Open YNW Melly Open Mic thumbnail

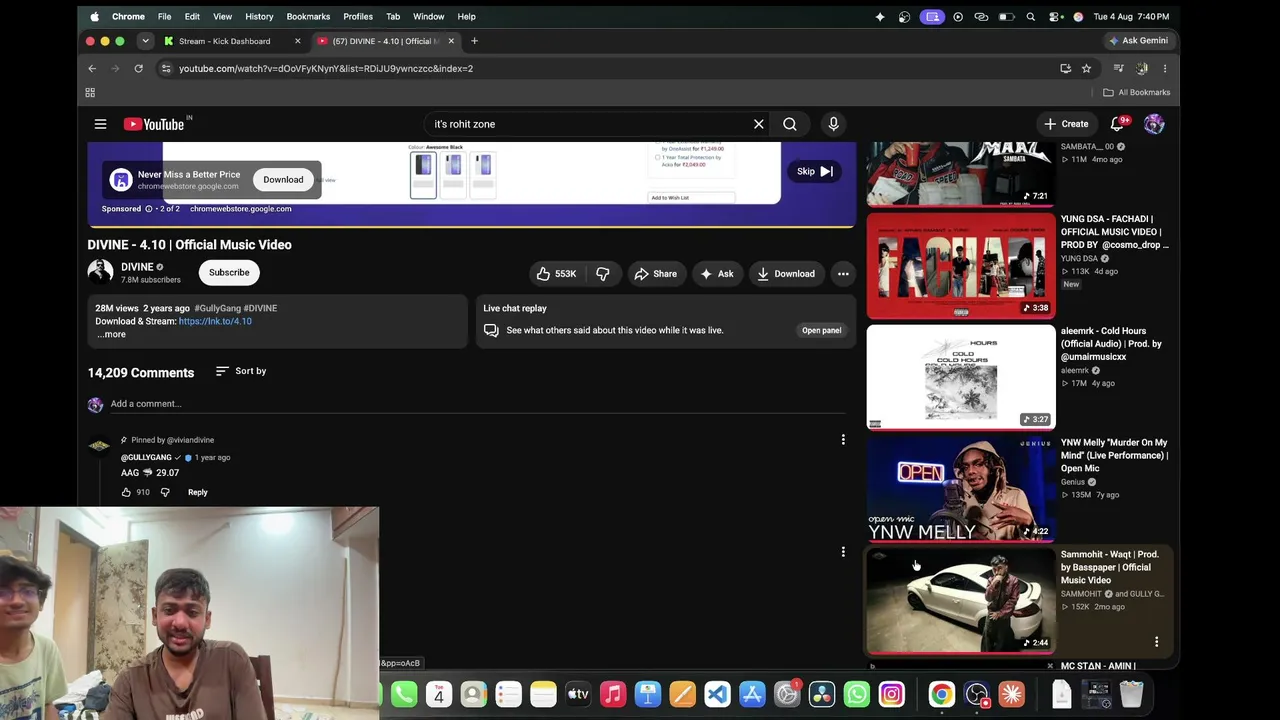tap(961, 490)
